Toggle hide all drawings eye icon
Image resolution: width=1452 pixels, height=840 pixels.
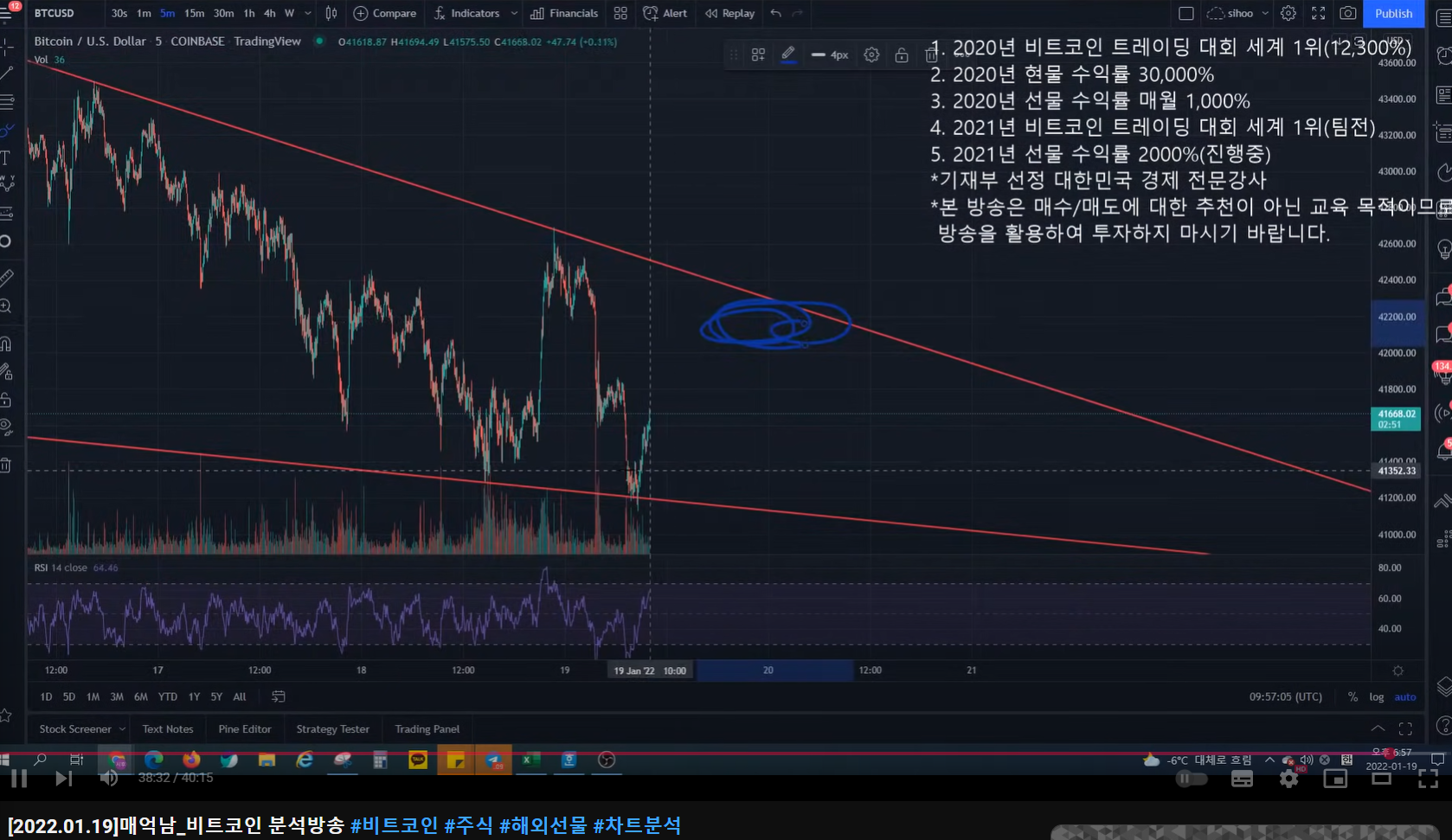(x=6, y=427)
